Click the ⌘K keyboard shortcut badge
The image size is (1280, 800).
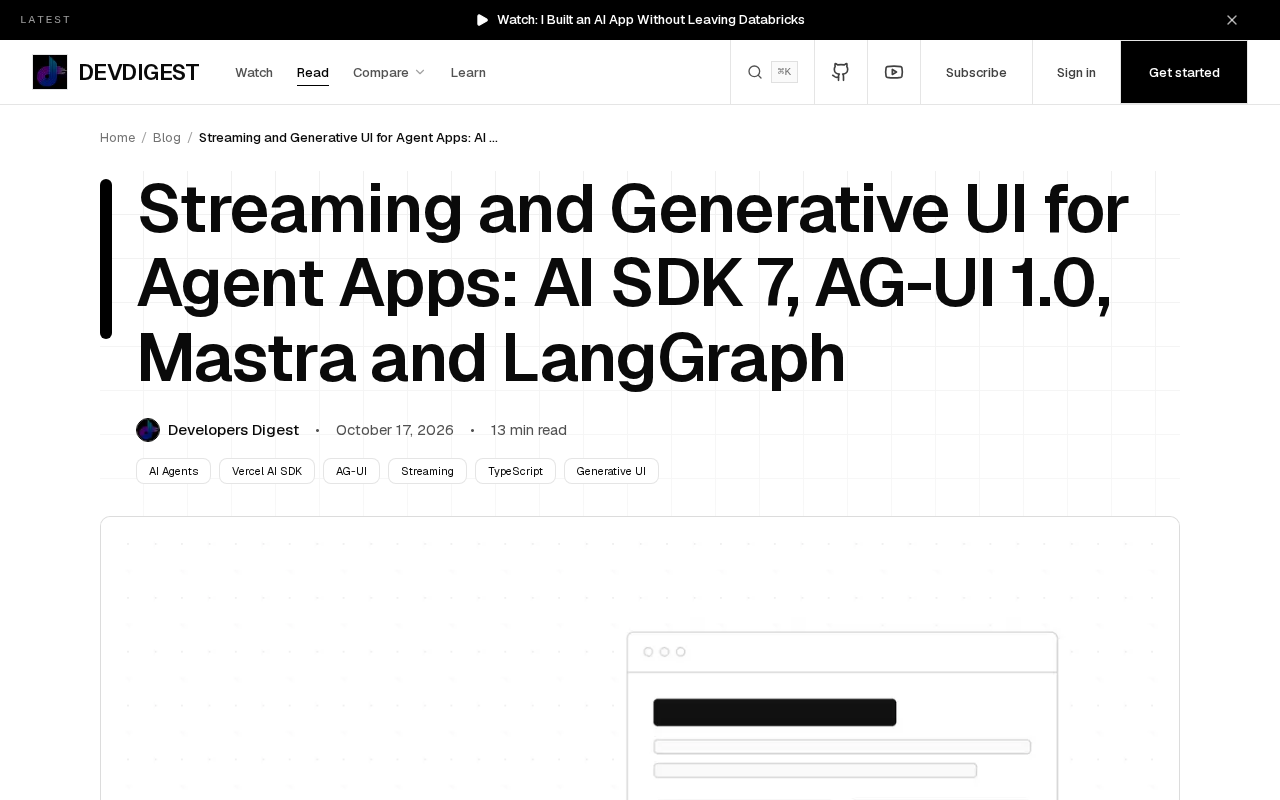point(784,72)
